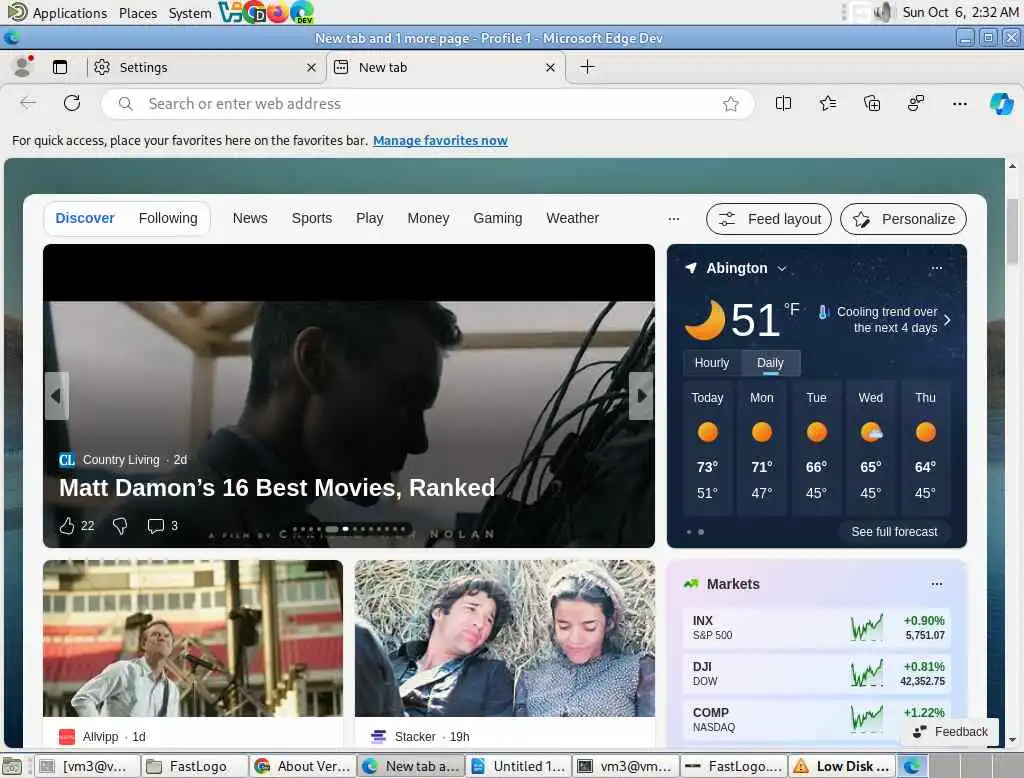
Task: Open the Play feed tab
Action: click(370, 218)
